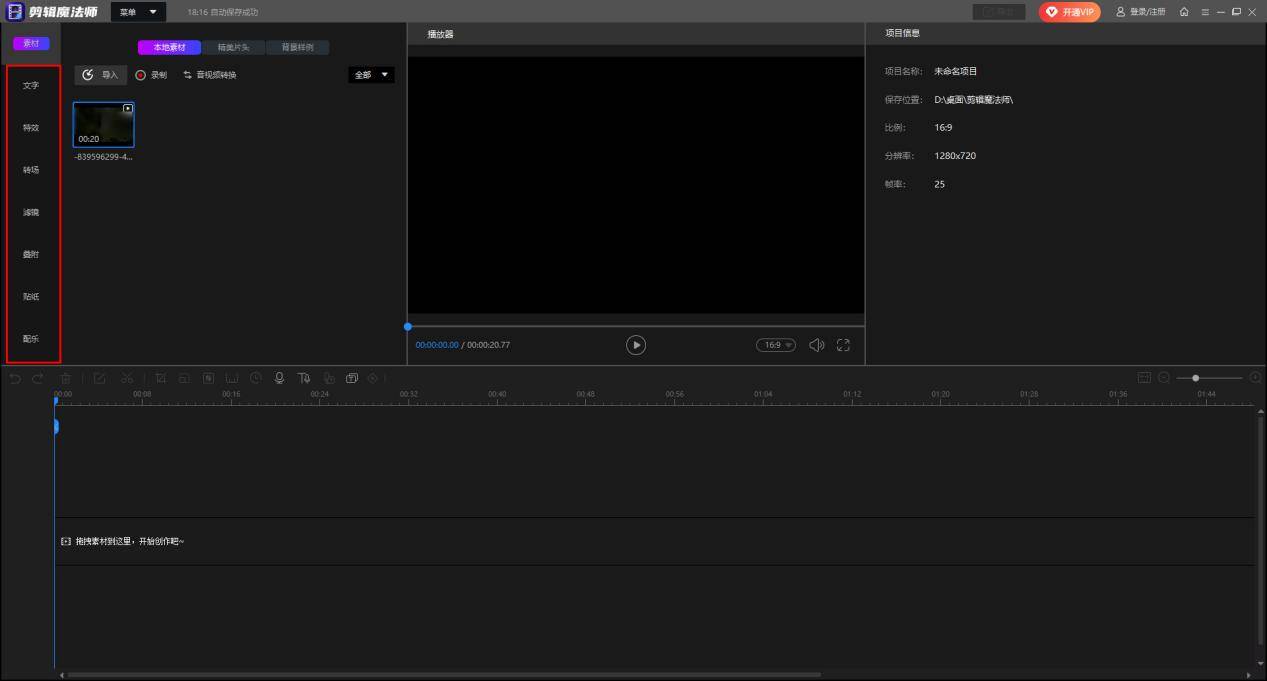Screen dimensions: 1267x681
Task: Open the 菜单 dropdown menu
Action: coord(138,12)
